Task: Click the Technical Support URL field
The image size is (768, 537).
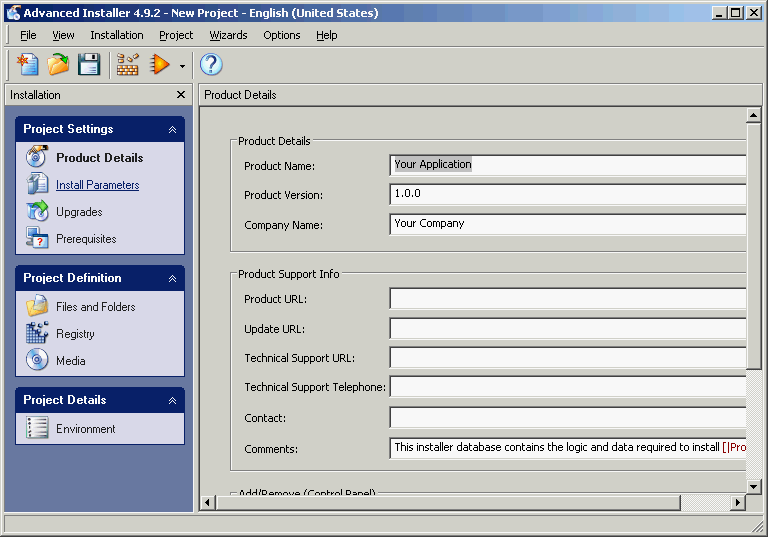Action: (568, 357)
